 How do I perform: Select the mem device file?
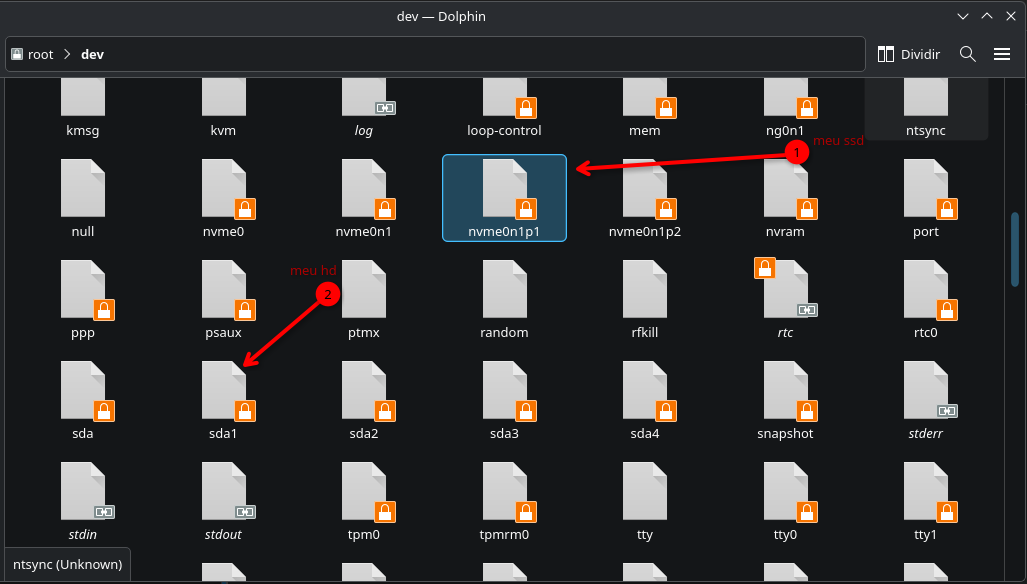[644, 108]
